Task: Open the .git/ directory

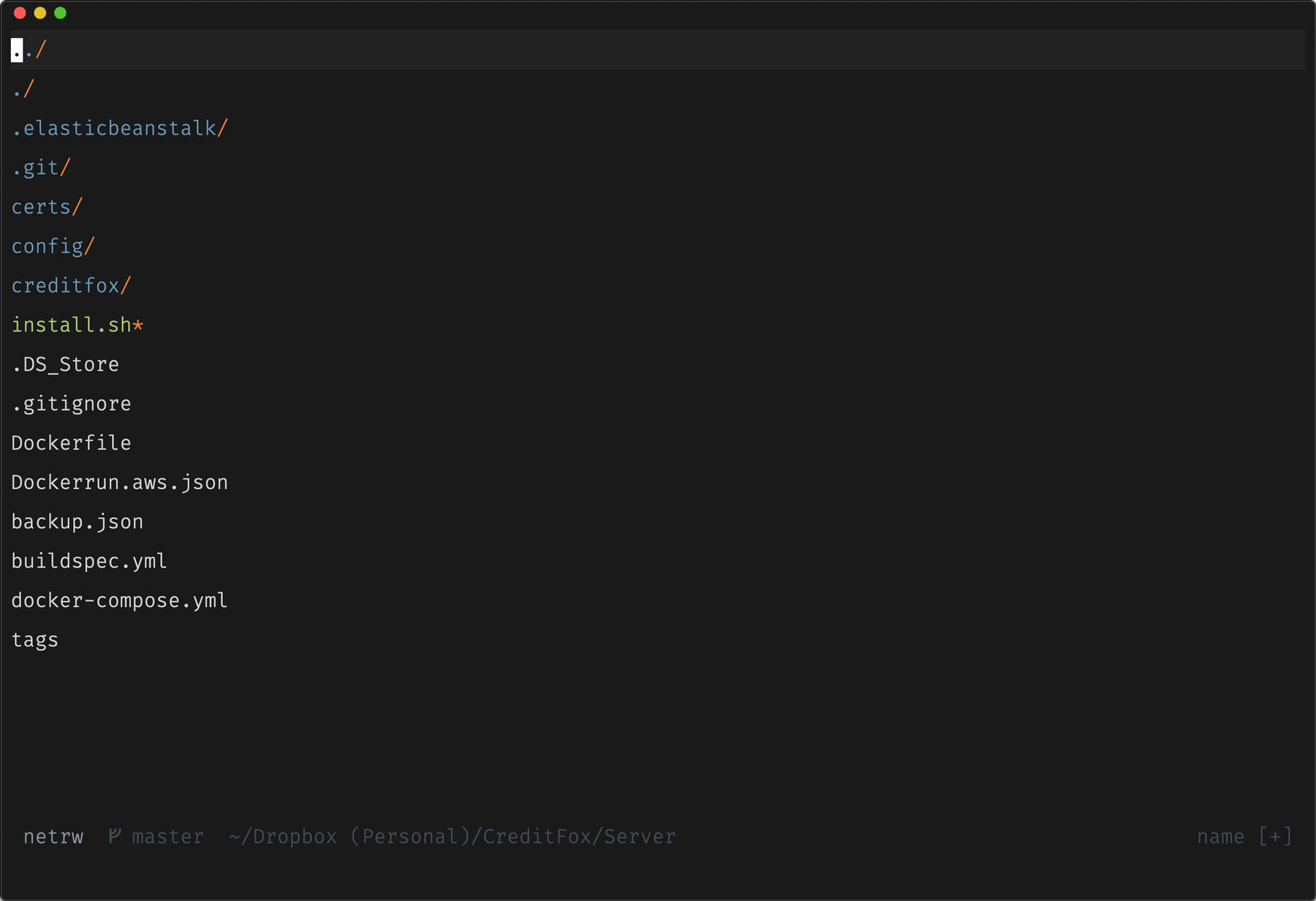Action: [42, 168]
